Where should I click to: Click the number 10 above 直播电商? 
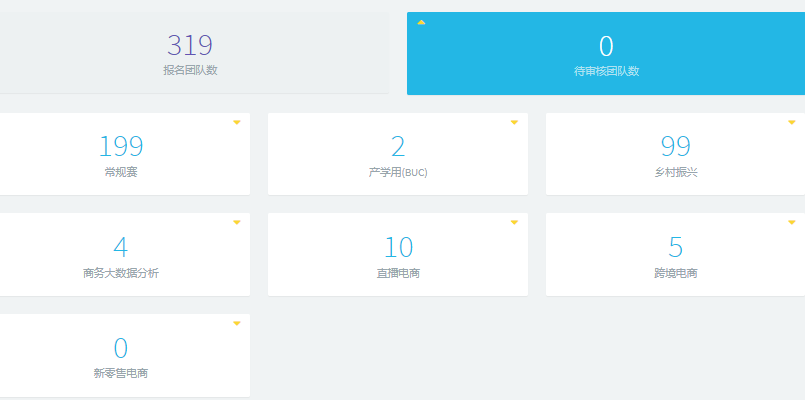pyautogui.click(x=398, y=247)
